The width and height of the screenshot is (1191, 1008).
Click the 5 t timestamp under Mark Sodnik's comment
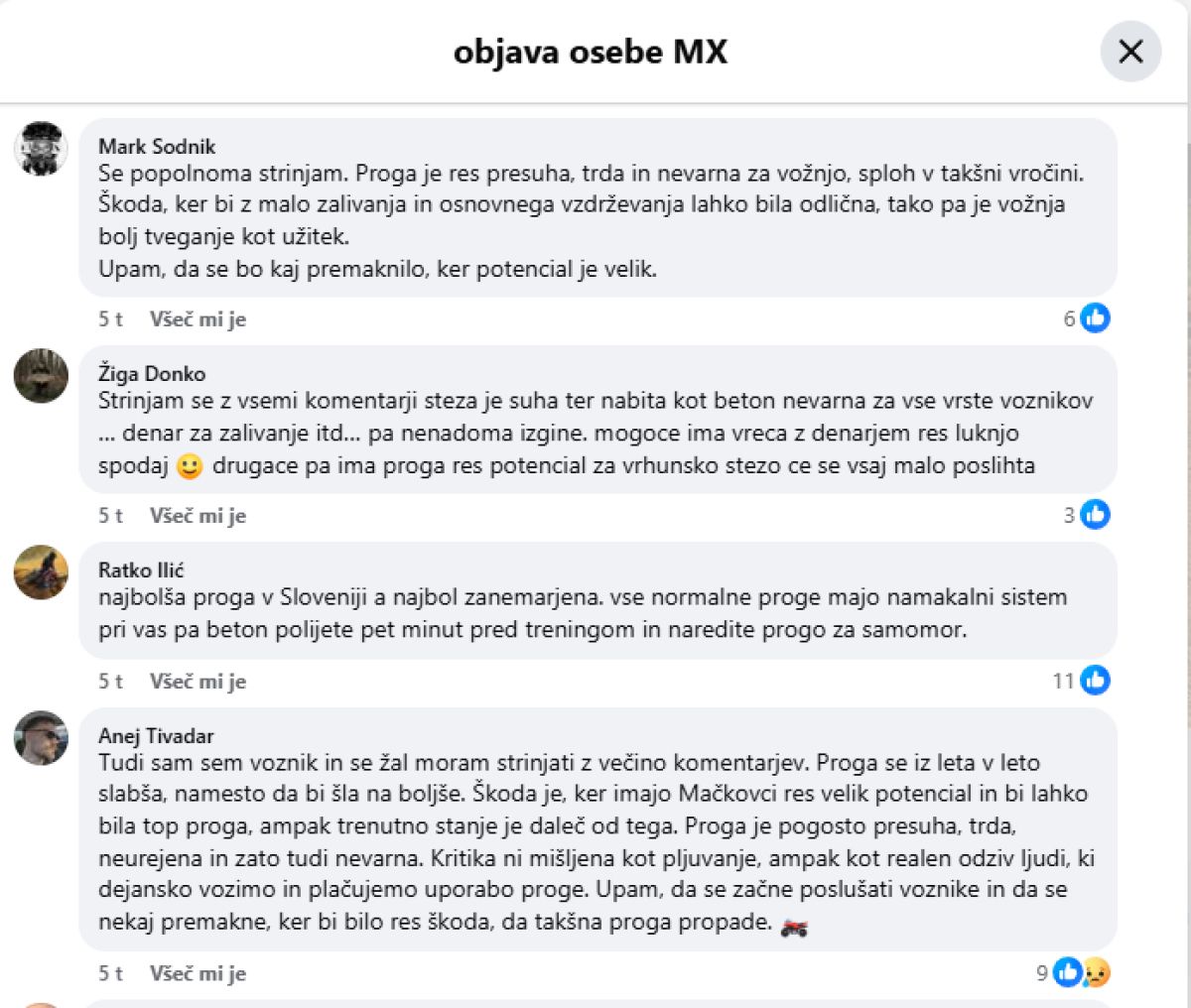pyautogui.click(x=111, y=319)
